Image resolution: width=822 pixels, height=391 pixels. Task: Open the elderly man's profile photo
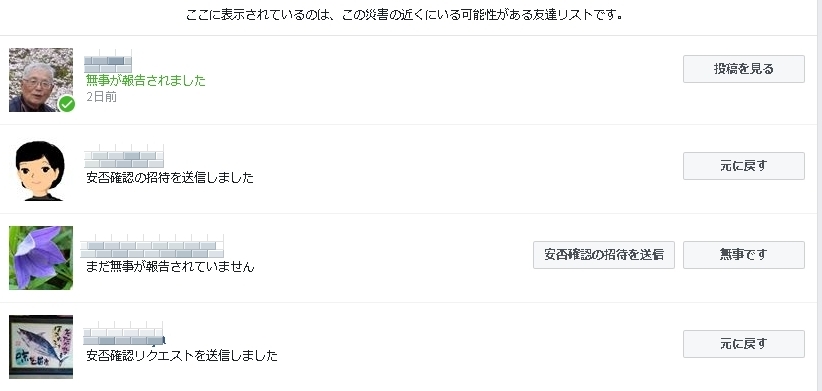41,80
